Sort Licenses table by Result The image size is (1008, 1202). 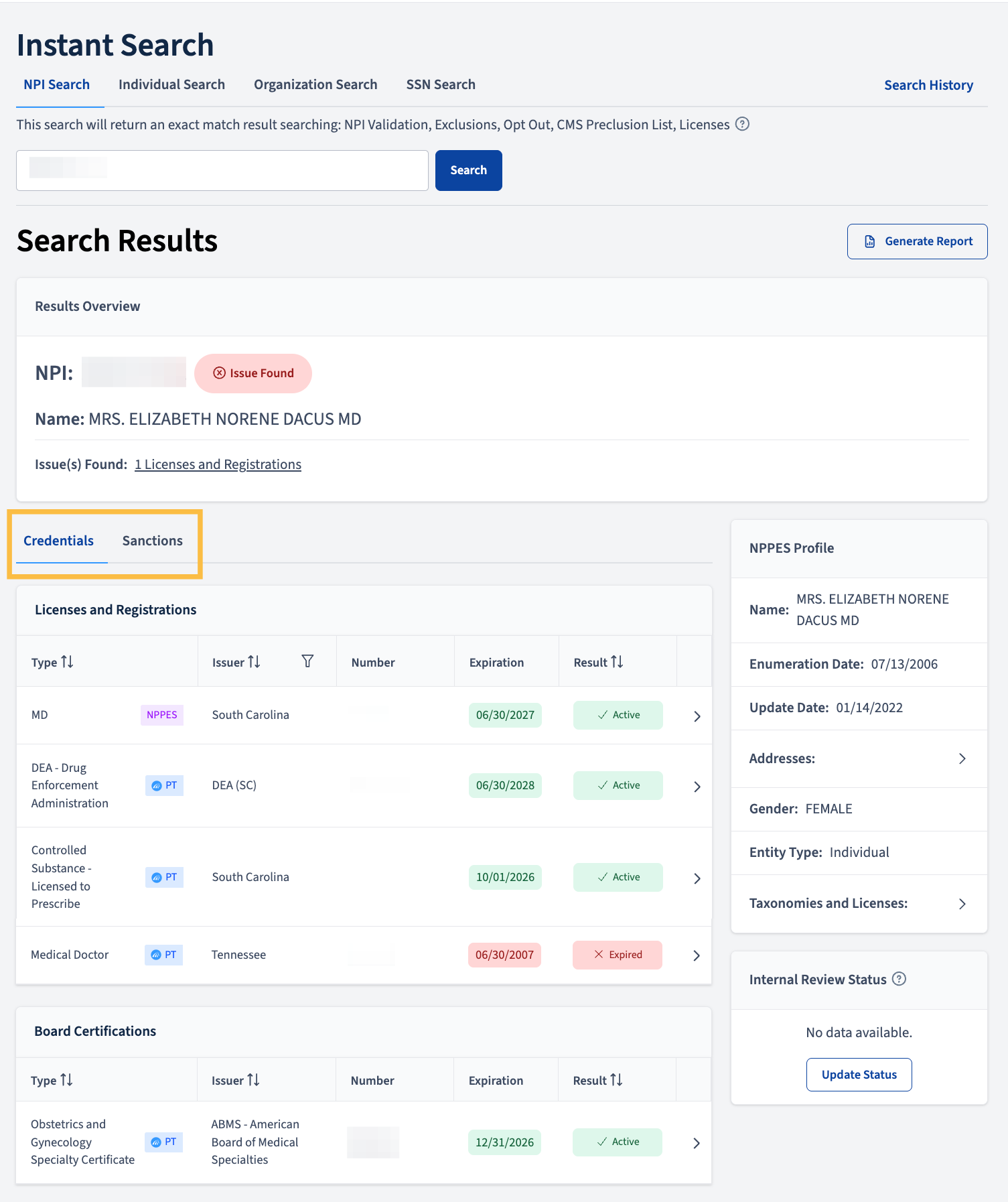[x=617, y=662]
